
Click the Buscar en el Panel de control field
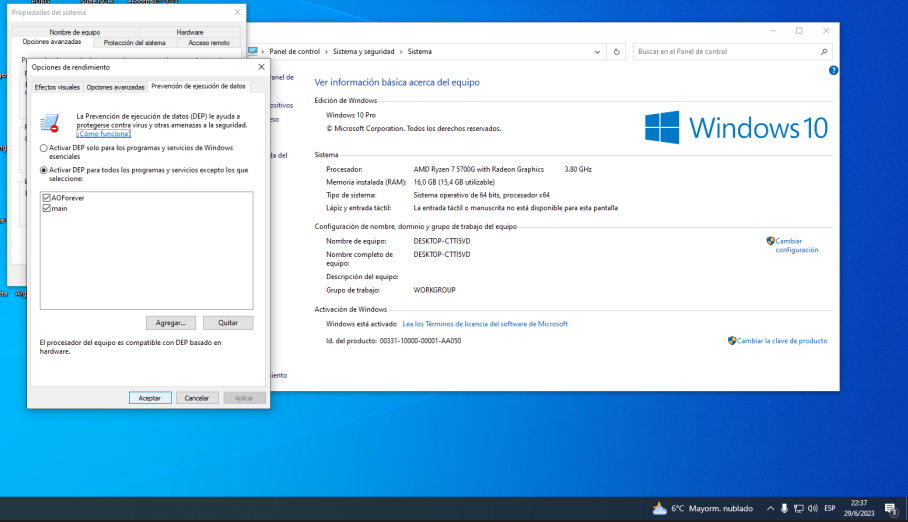(x=725, y=51)
